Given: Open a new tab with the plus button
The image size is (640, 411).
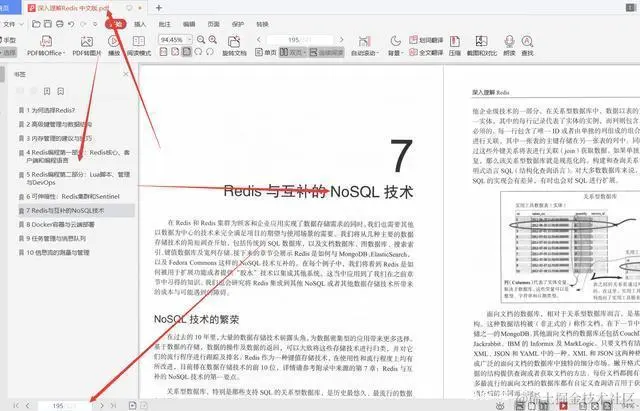Looking at the screenshot, I should (159, 7).
